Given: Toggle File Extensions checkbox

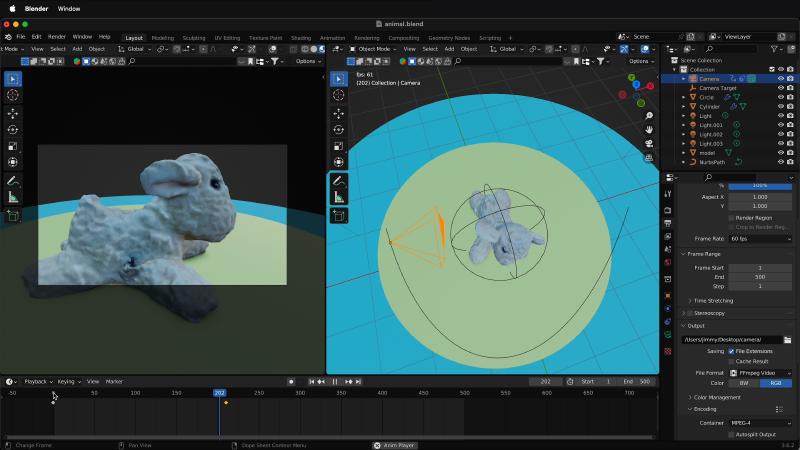Looking at the screenshot, I should [731, 351].
